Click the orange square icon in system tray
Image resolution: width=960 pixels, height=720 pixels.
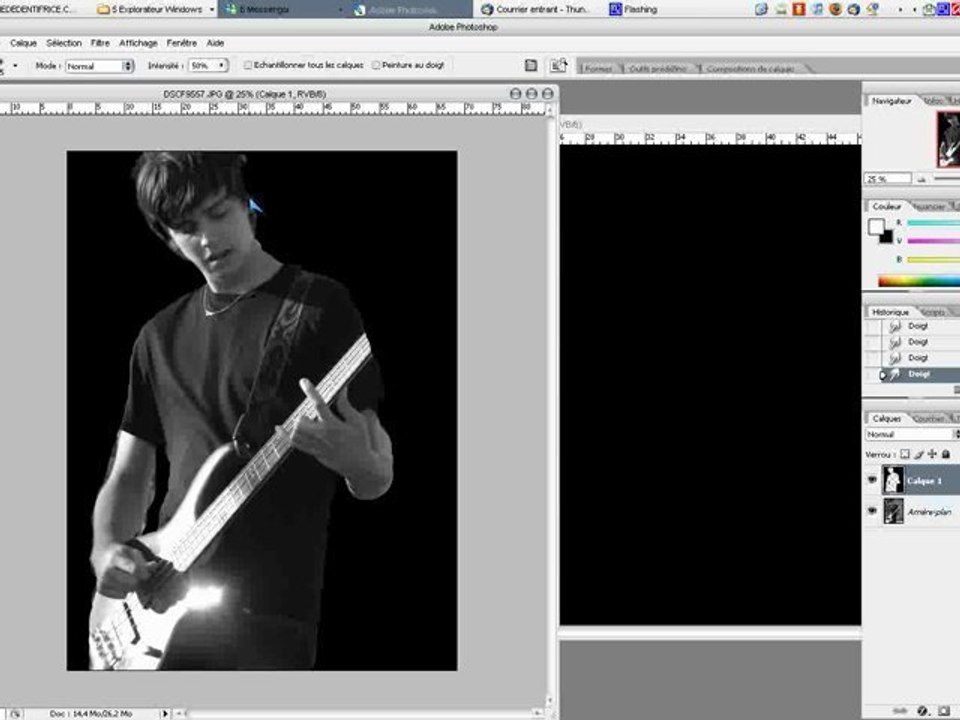[799, 9]
